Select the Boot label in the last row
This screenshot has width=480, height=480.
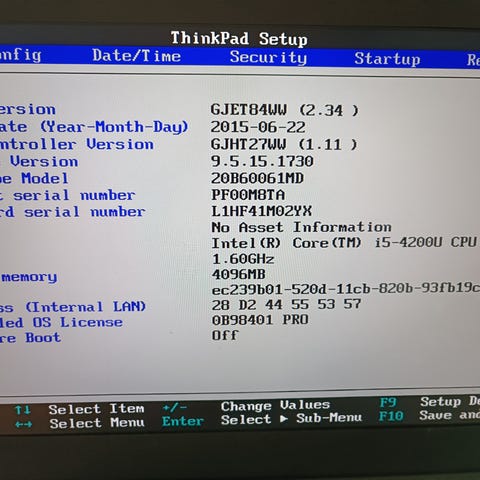(x=43, y=338)
